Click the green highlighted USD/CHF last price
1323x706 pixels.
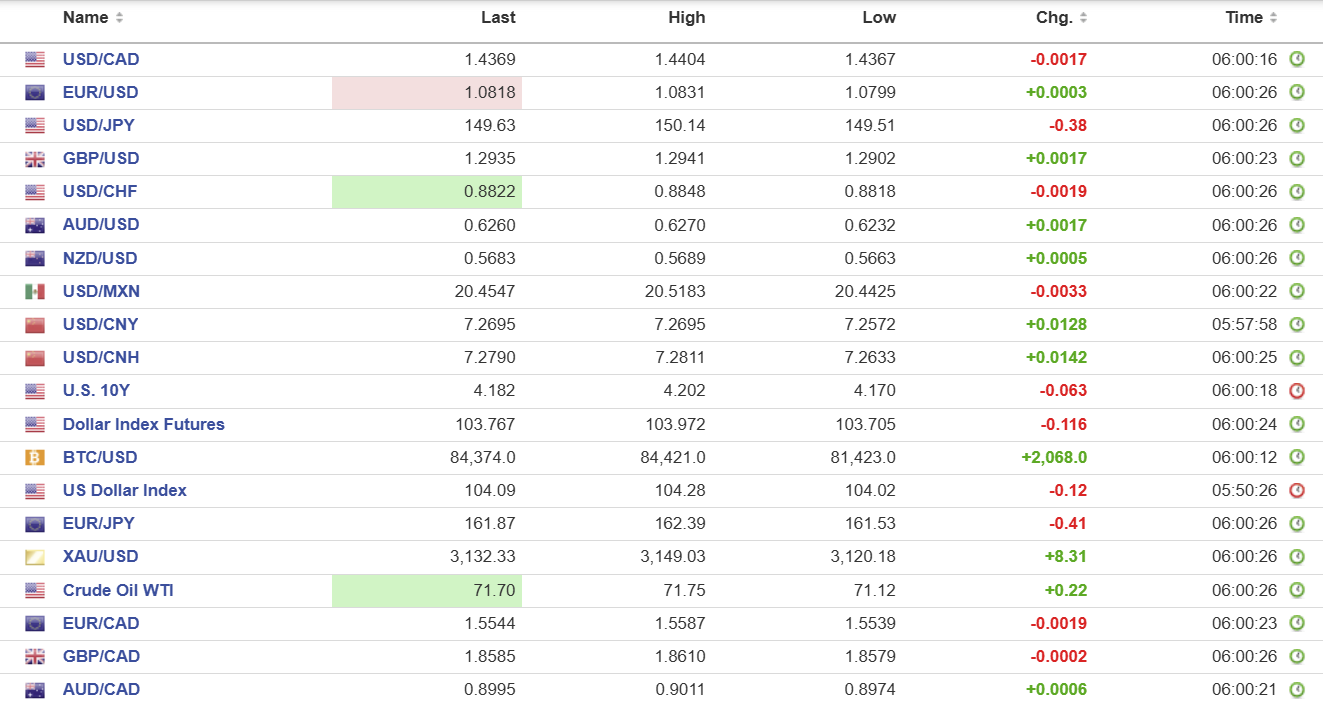click(427, 192)
